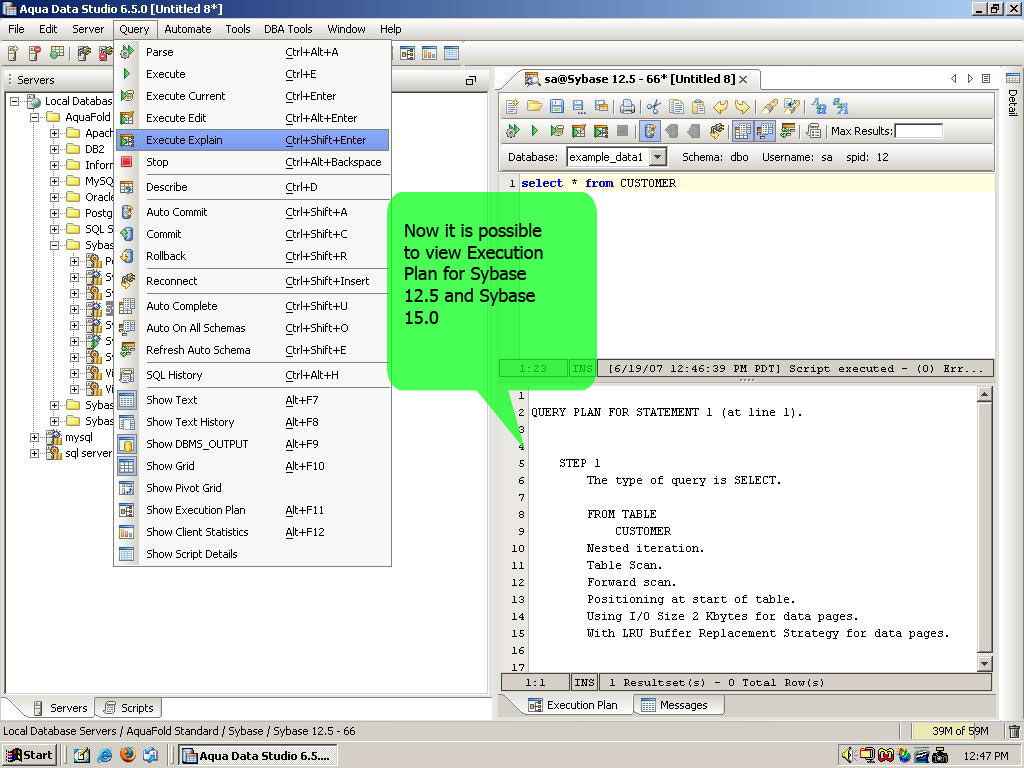
Task: Click the Execute Edit toolbar icon
Action: coord(579,131)
